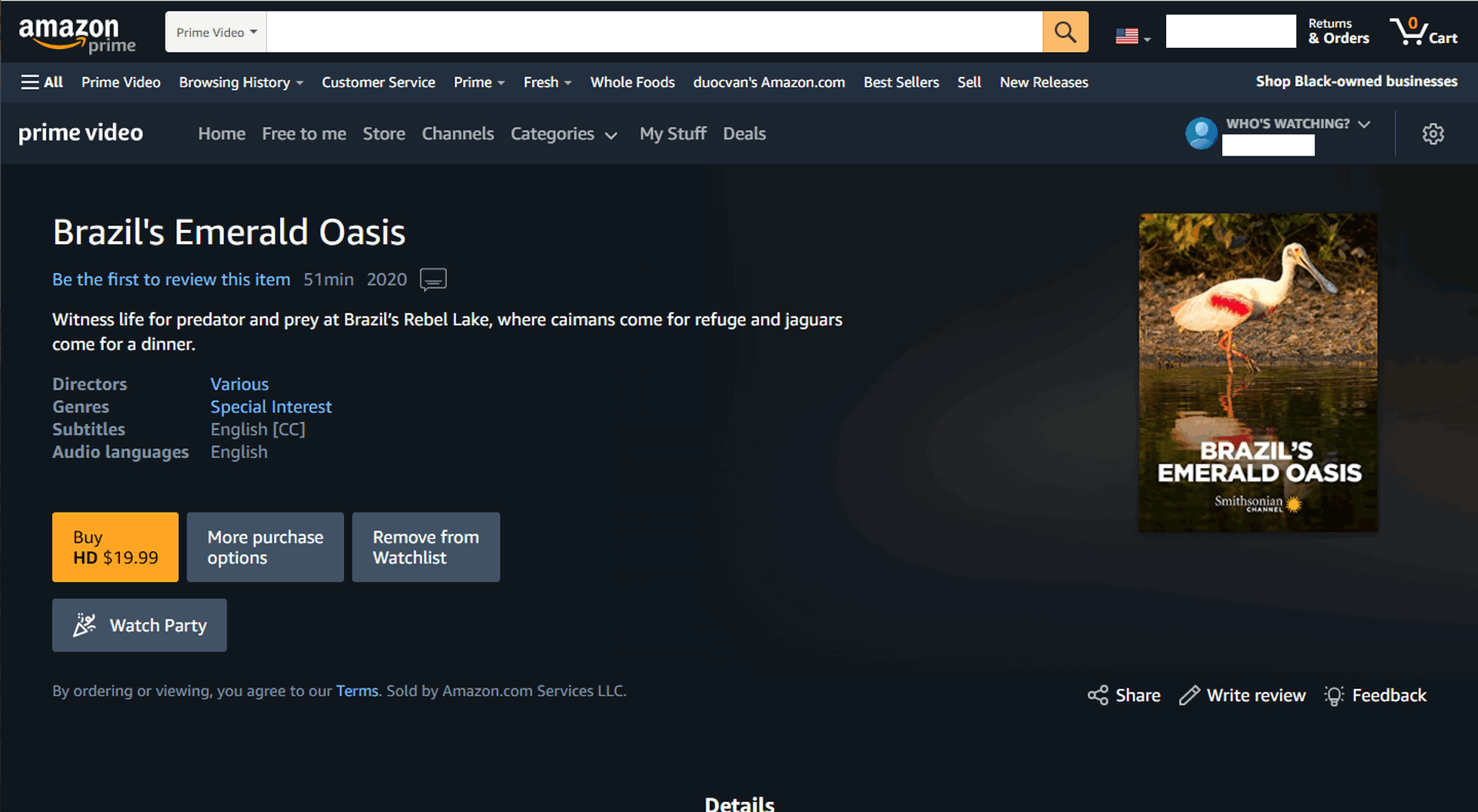Click the Feedback button
The image size is (1478, 812).
tap(1375, 696)
